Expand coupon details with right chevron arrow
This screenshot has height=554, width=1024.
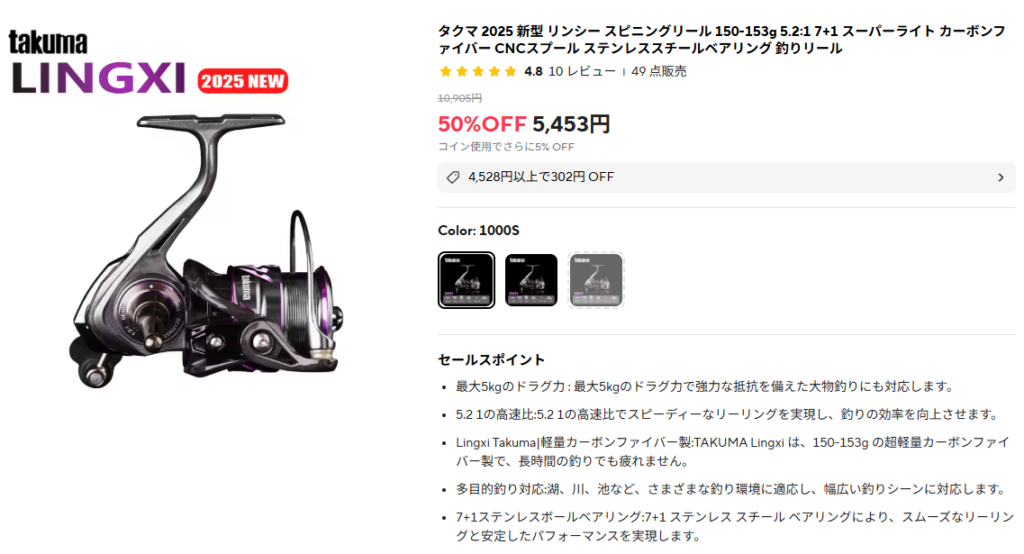[1000, 178]
